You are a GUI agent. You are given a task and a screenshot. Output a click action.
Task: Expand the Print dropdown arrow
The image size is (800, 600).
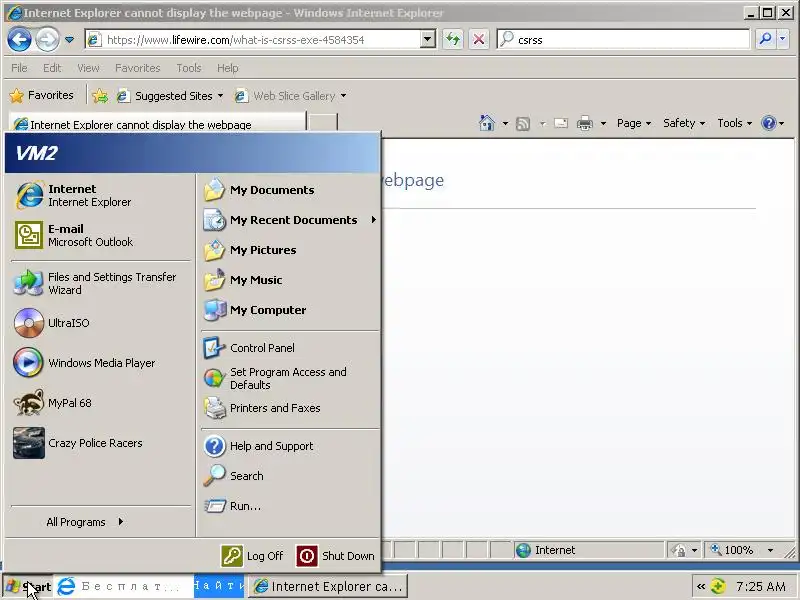pyautogui.click(x=603, y=123)
